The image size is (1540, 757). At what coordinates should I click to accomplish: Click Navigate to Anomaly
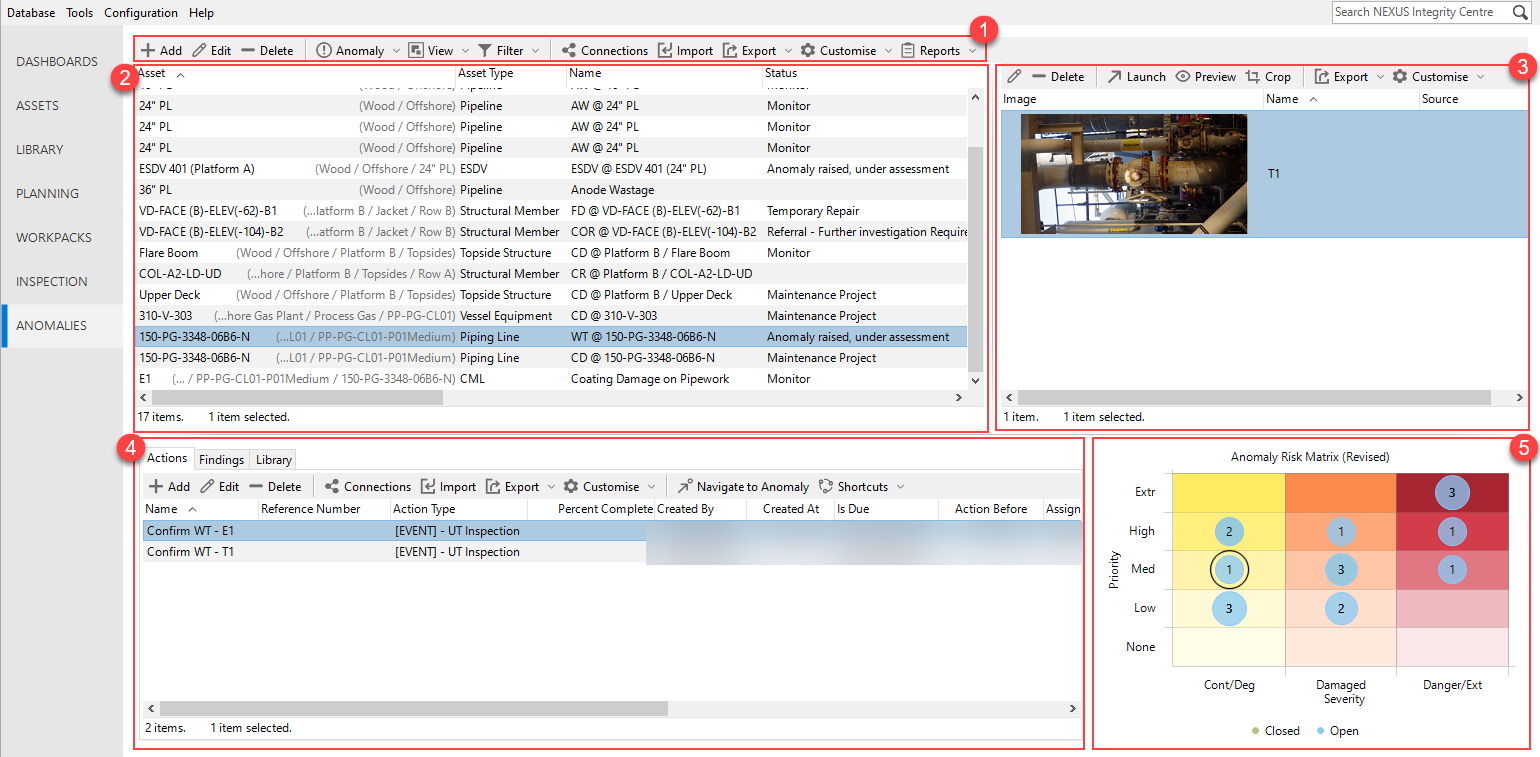pos(743,487)
